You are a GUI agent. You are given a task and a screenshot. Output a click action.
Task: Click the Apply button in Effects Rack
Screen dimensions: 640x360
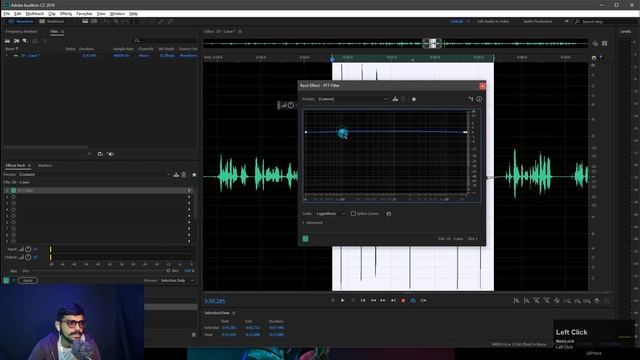tap(28, 280)
